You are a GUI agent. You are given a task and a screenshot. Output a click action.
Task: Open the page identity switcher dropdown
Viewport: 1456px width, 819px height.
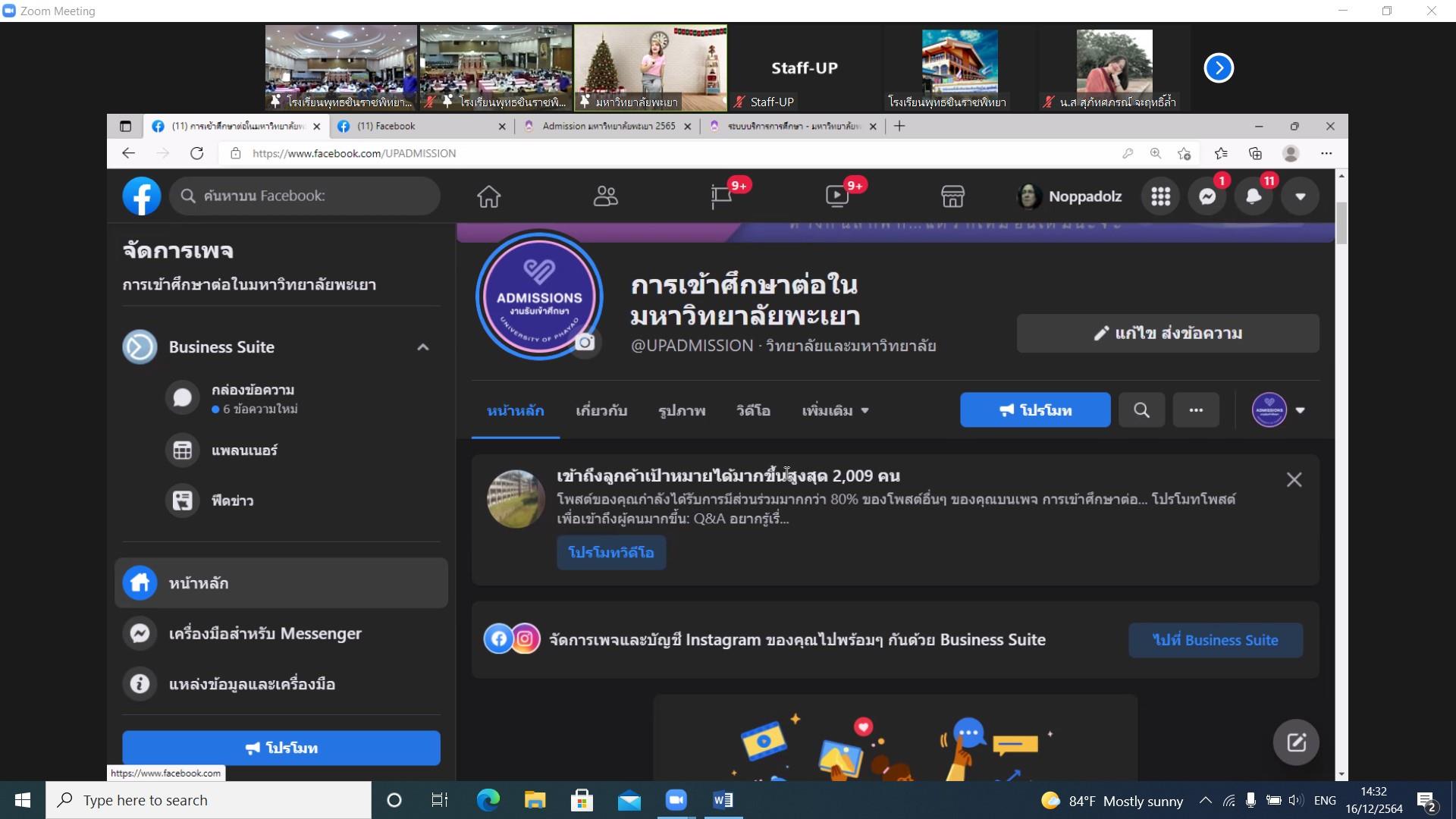[1279, 410]
